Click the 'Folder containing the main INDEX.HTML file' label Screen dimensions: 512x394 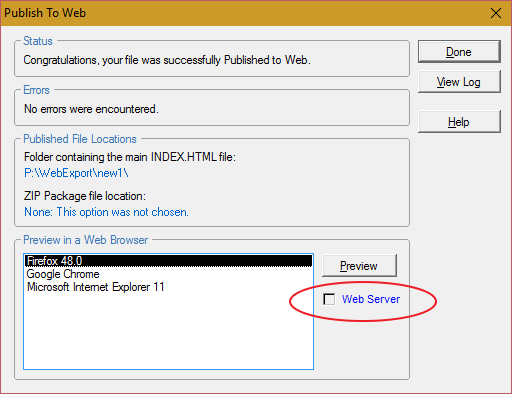click(x=130, y=157)
